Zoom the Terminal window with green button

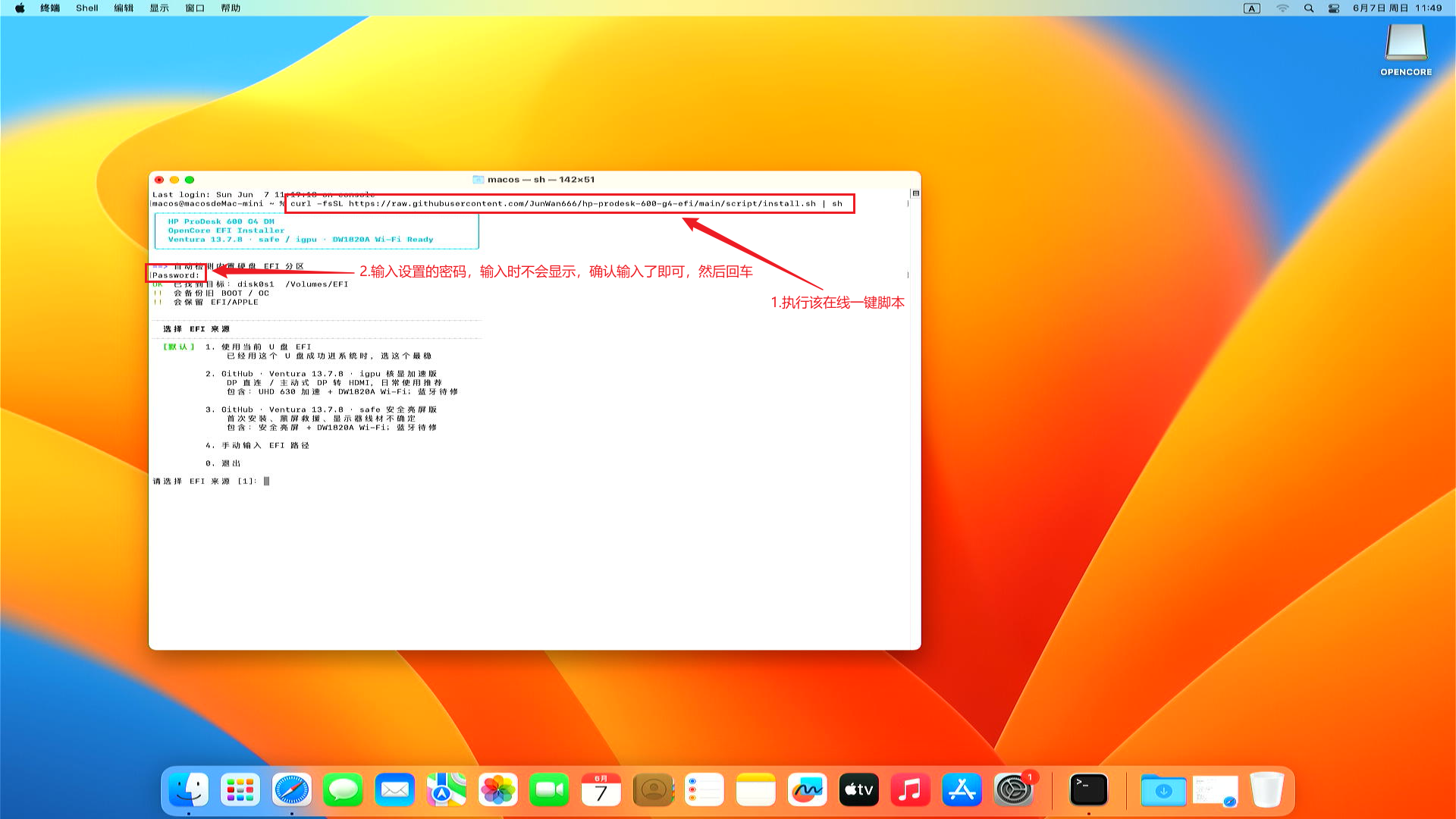(x=190, y=180)
